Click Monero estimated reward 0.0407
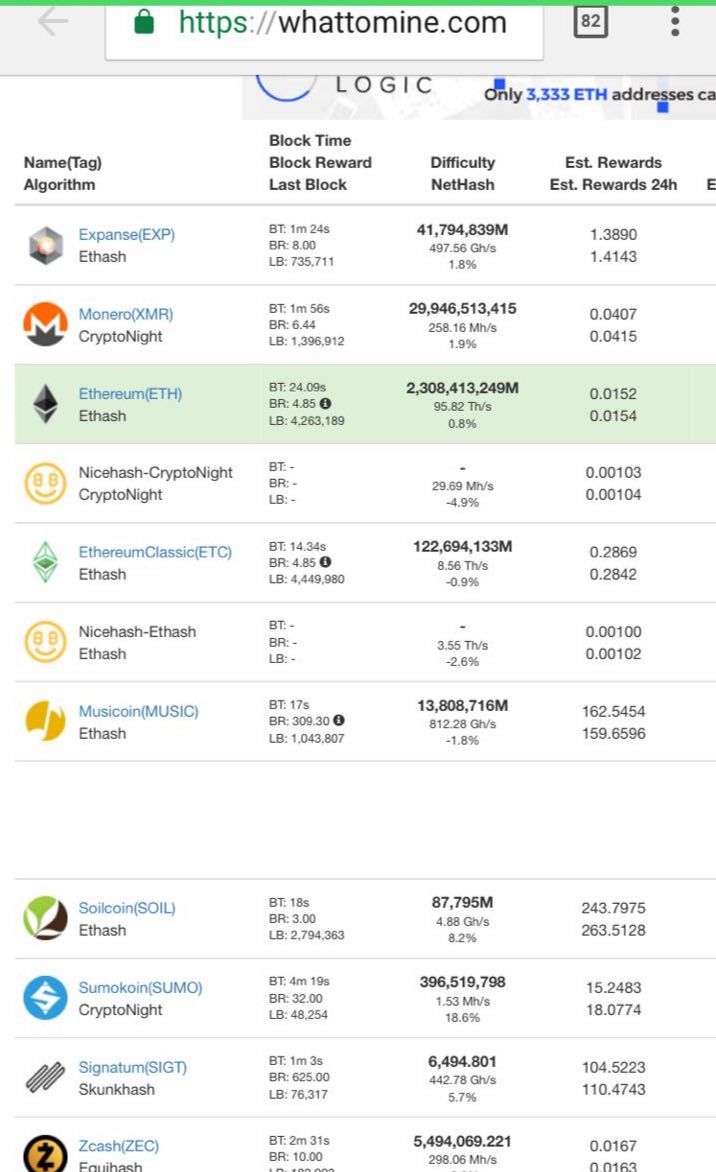Screen dimensions: 716x1172 (613, 314)
